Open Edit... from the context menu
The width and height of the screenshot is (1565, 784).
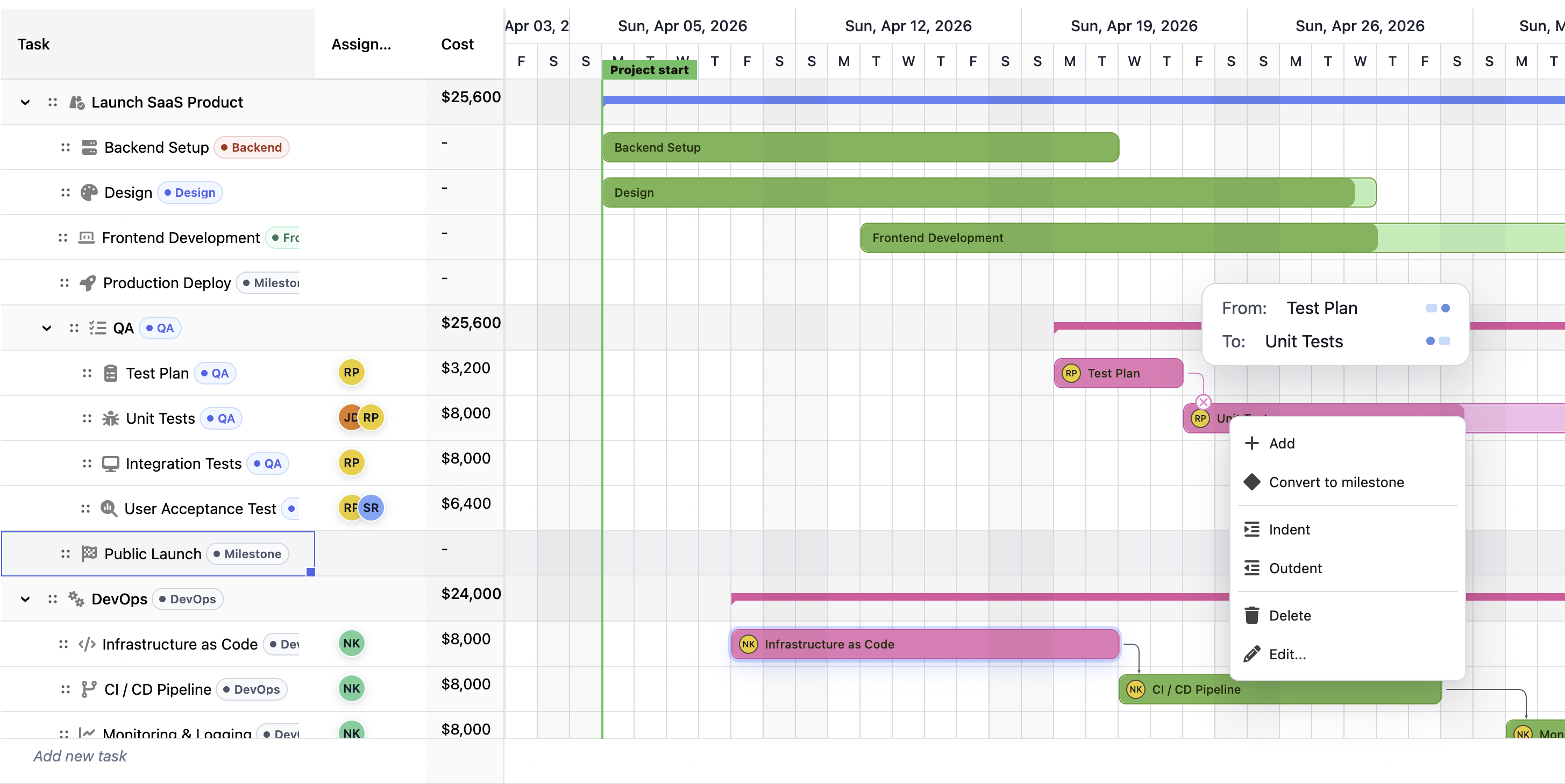tap(1348, 654)
